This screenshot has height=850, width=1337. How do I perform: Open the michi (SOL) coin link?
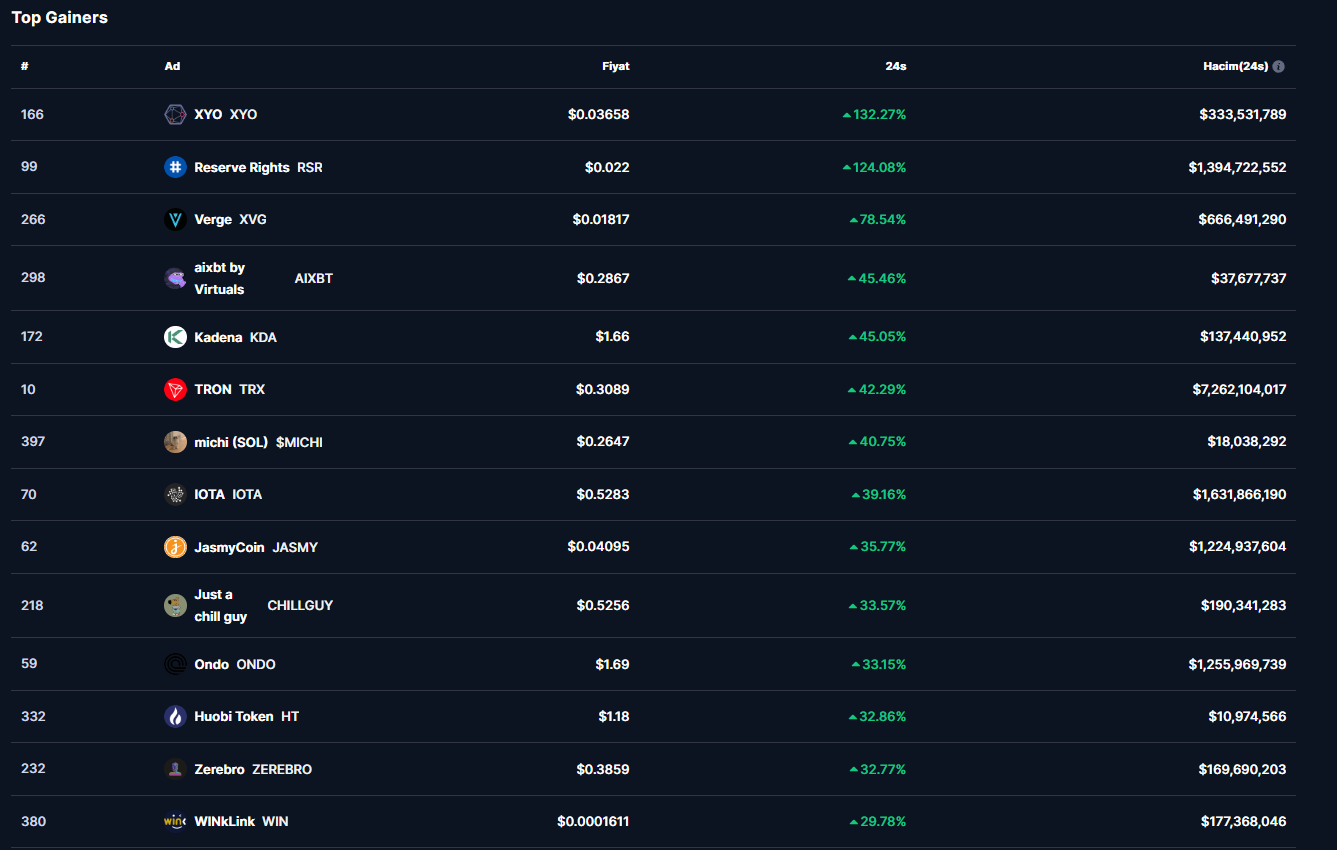point(231,442)
